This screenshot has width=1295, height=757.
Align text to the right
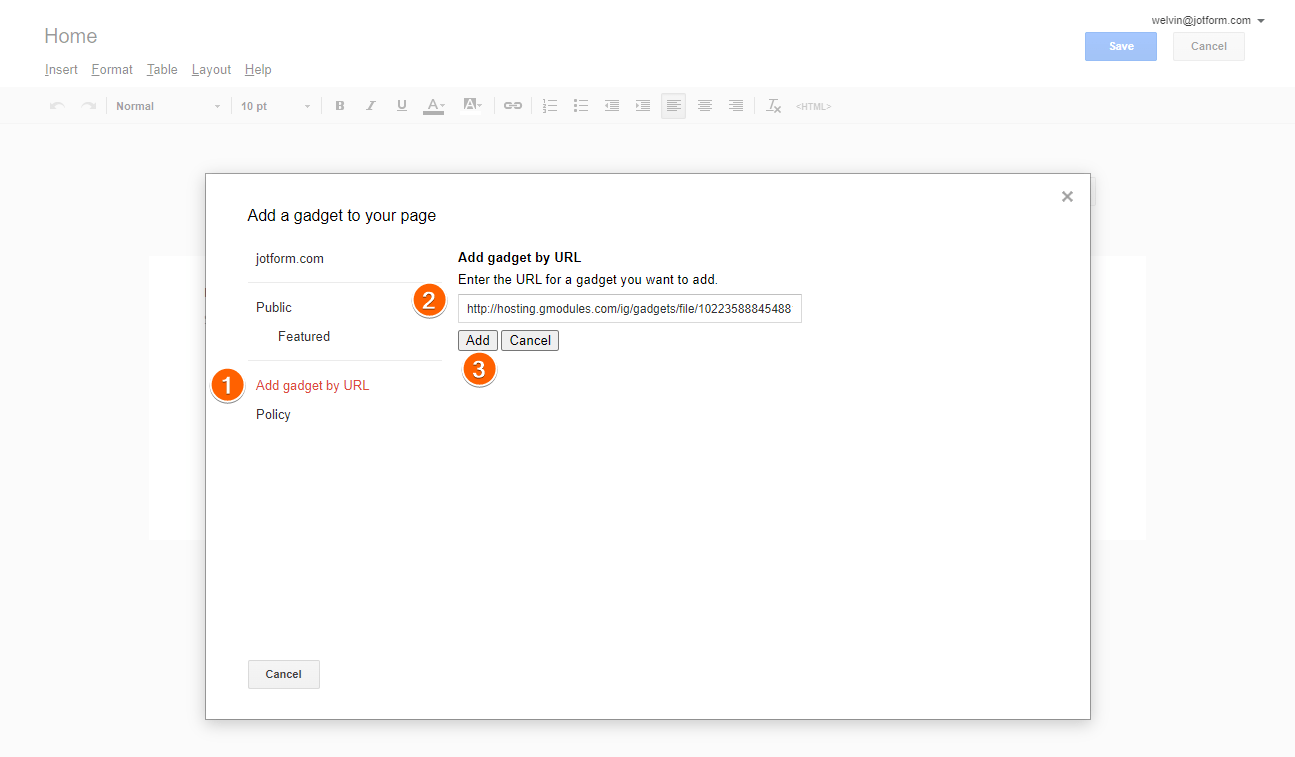pyautogui.click(x=736, y=106)
